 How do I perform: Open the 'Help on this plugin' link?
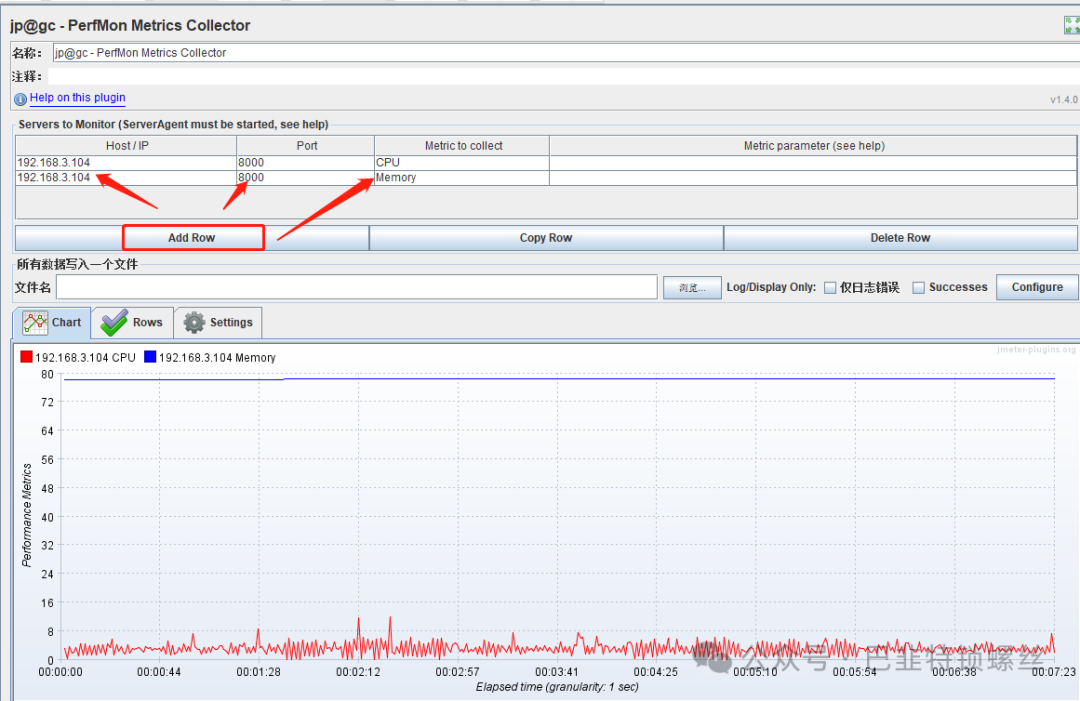(77, 98)
